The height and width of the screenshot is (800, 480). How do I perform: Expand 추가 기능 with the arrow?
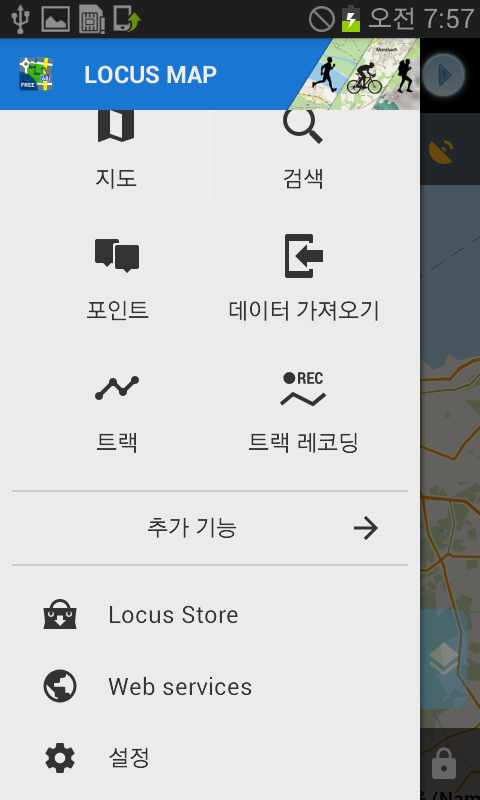[366, 528]
